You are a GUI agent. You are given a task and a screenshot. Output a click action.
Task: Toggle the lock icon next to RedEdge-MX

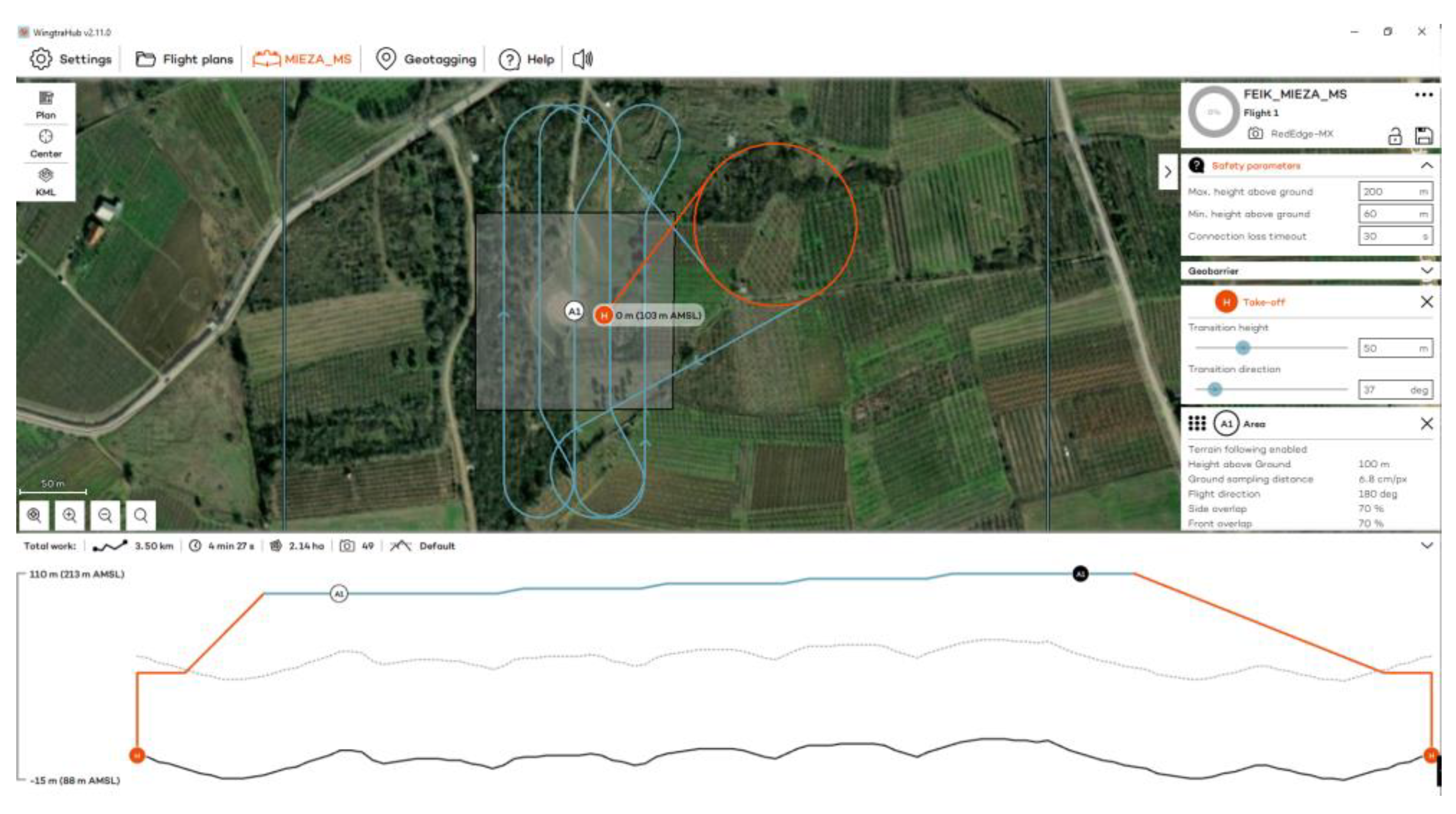1394,136
